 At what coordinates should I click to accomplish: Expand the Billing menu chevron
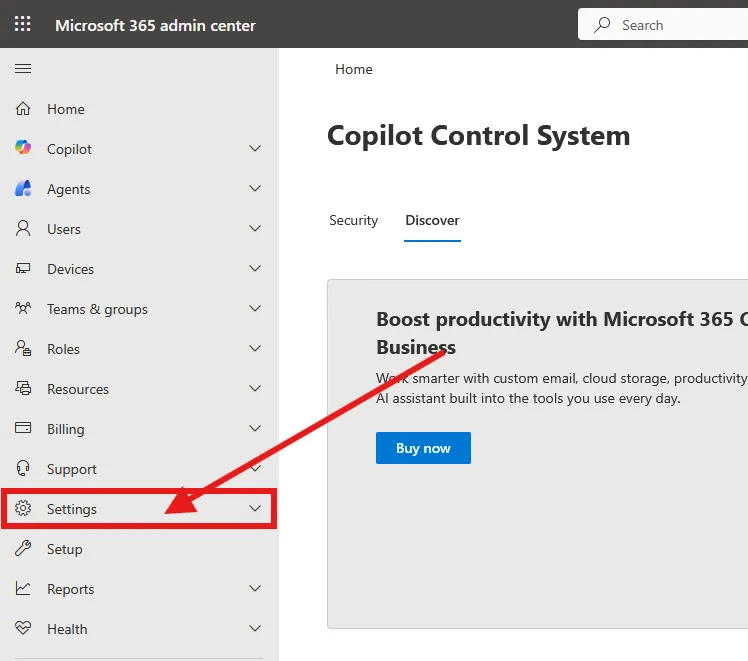(x=255, y=429)
